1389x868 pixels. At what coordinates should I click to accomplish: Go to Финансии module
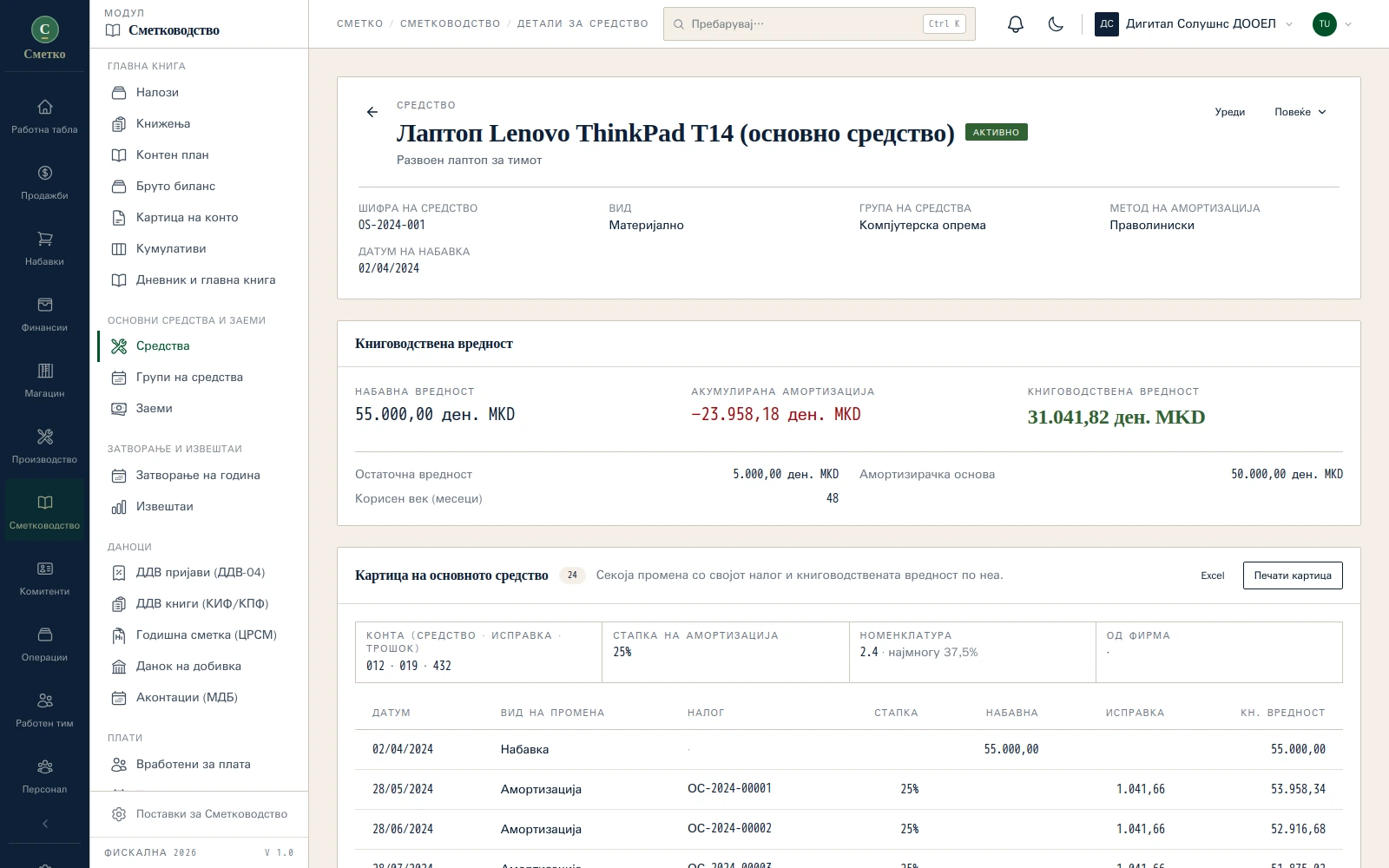[44, 314]
